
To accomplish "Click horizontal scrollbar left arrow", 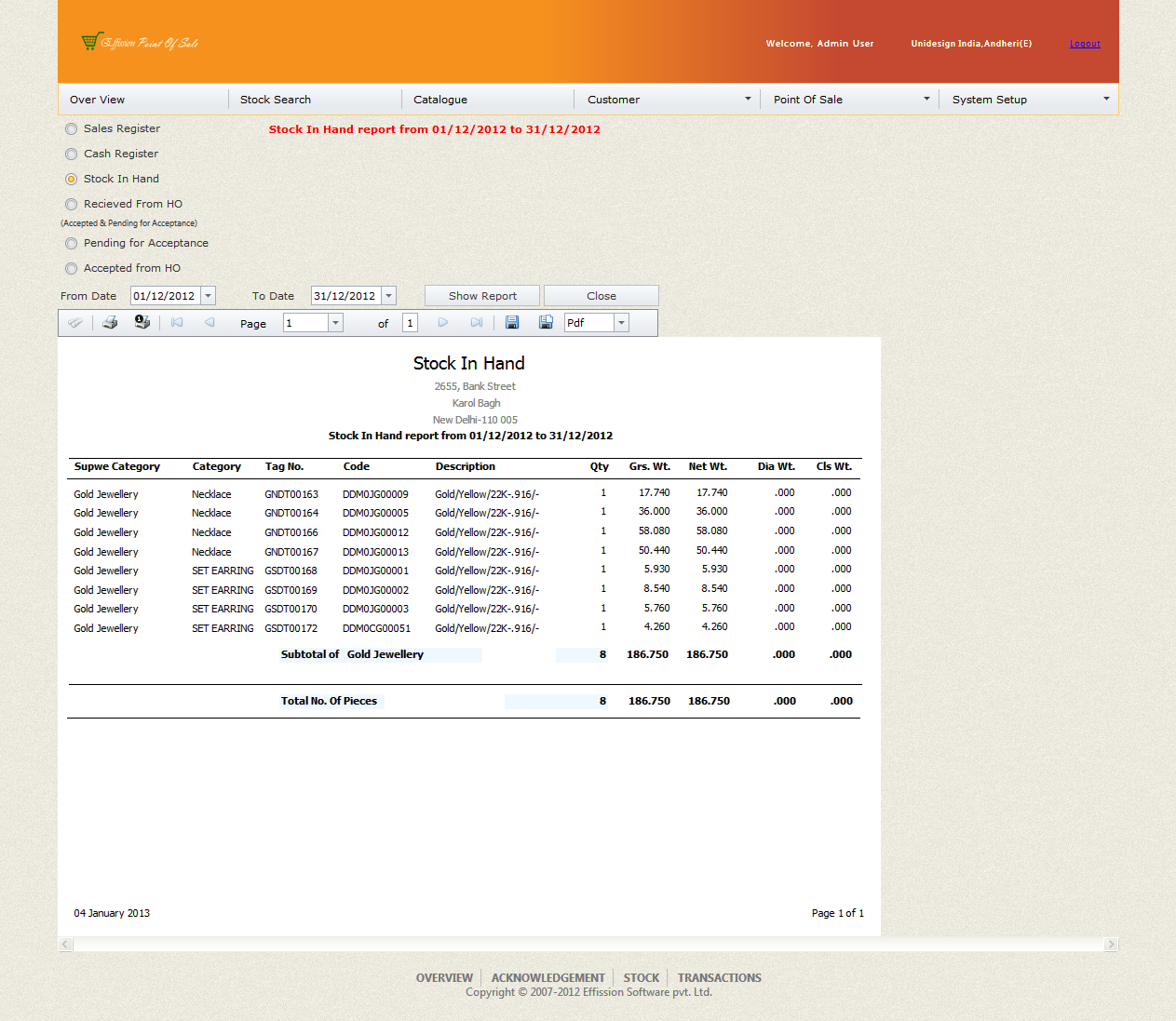I will 66,945.
